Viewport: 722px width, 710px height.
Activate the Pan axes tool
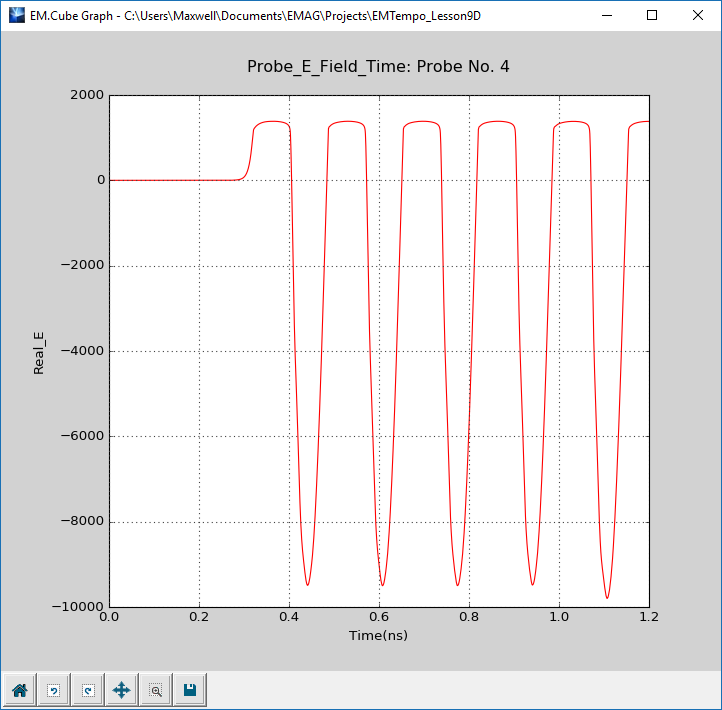[x=121, y=690]
